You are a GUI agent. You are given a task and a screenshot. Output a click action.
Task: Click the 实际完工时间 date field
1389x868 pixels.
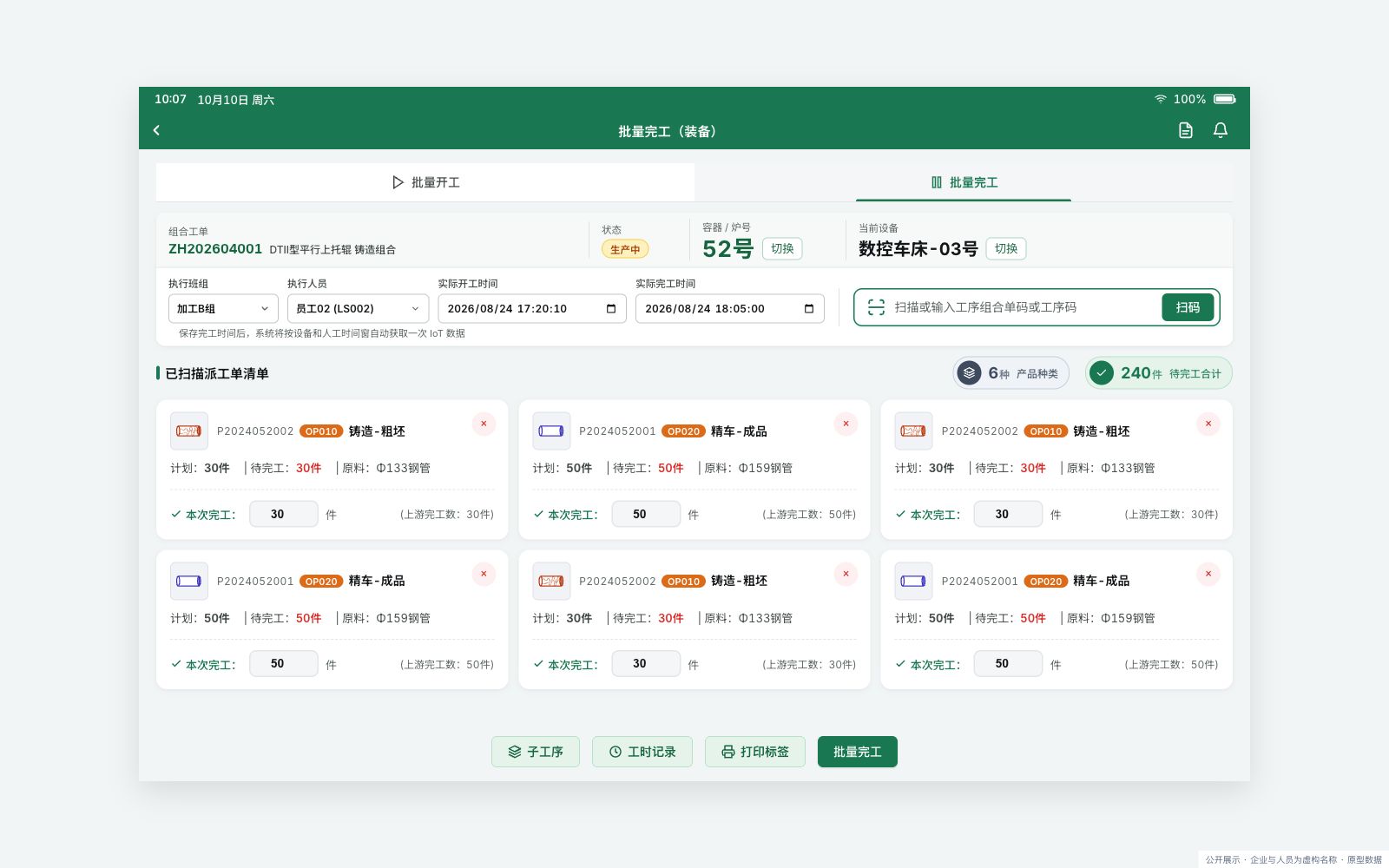[730, 308]
